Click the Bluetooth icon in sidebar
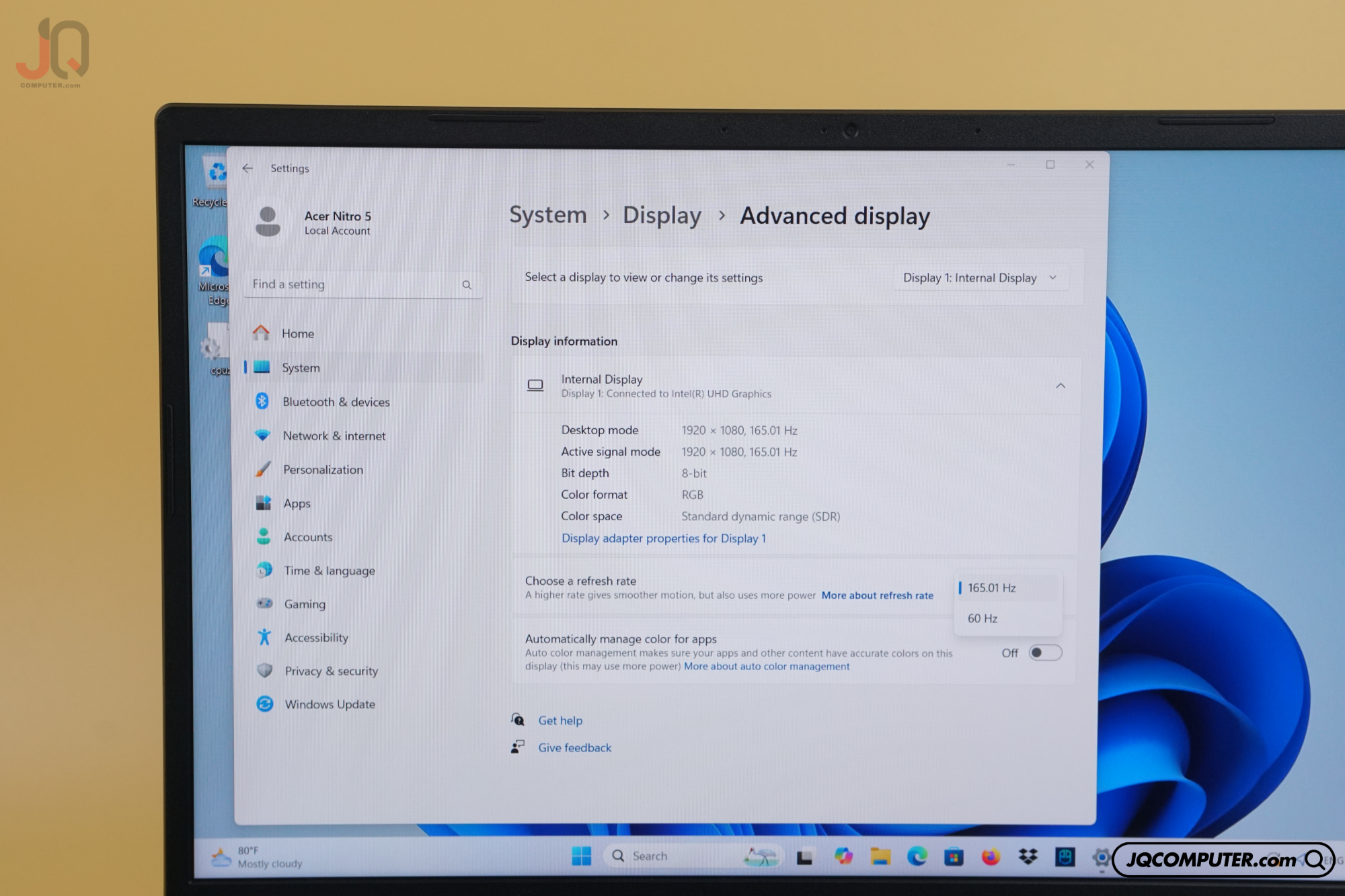The width and height of the screenshot is (1345, 896). coord(262,401)
